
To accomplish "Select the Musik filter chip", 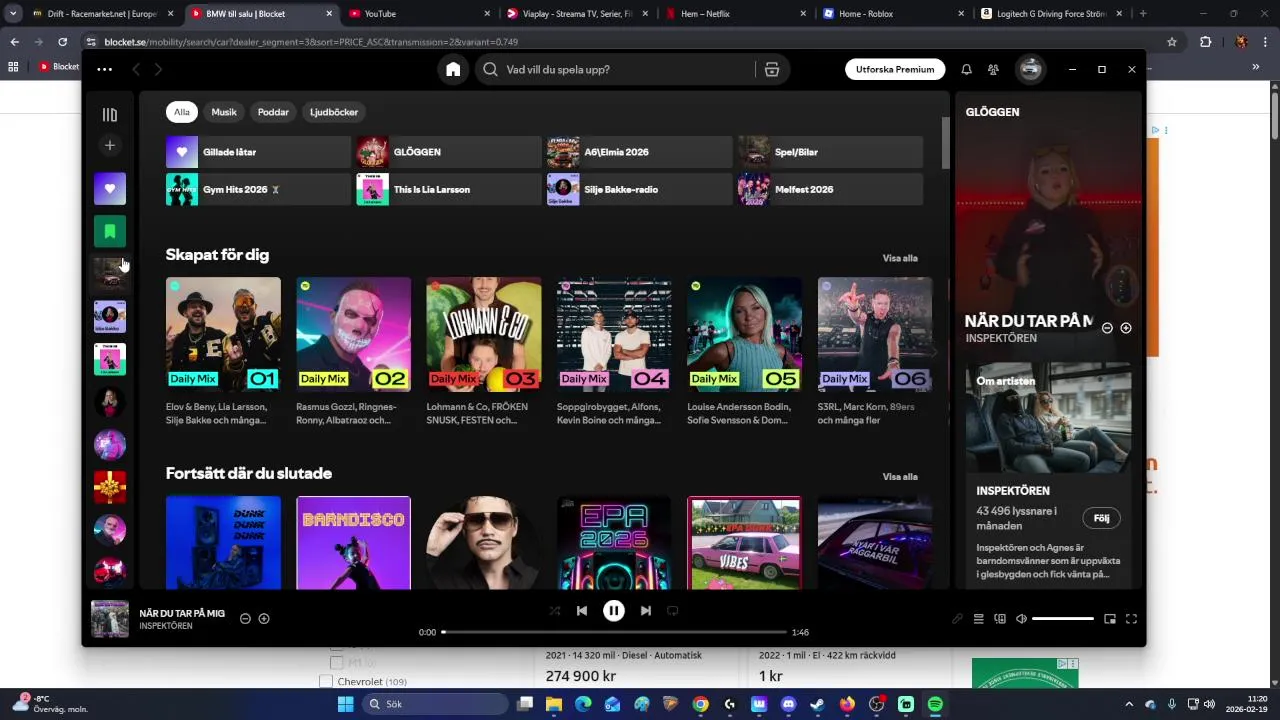I will click(x=224, y=112).
